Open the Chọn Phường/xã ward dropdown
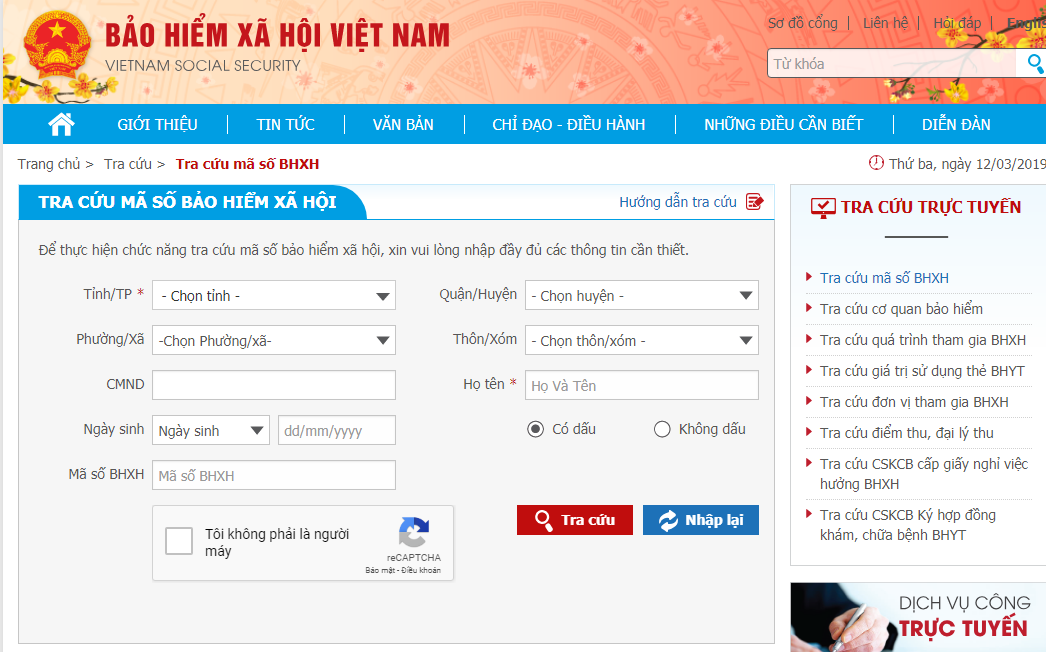 click(x=274, y=340)
